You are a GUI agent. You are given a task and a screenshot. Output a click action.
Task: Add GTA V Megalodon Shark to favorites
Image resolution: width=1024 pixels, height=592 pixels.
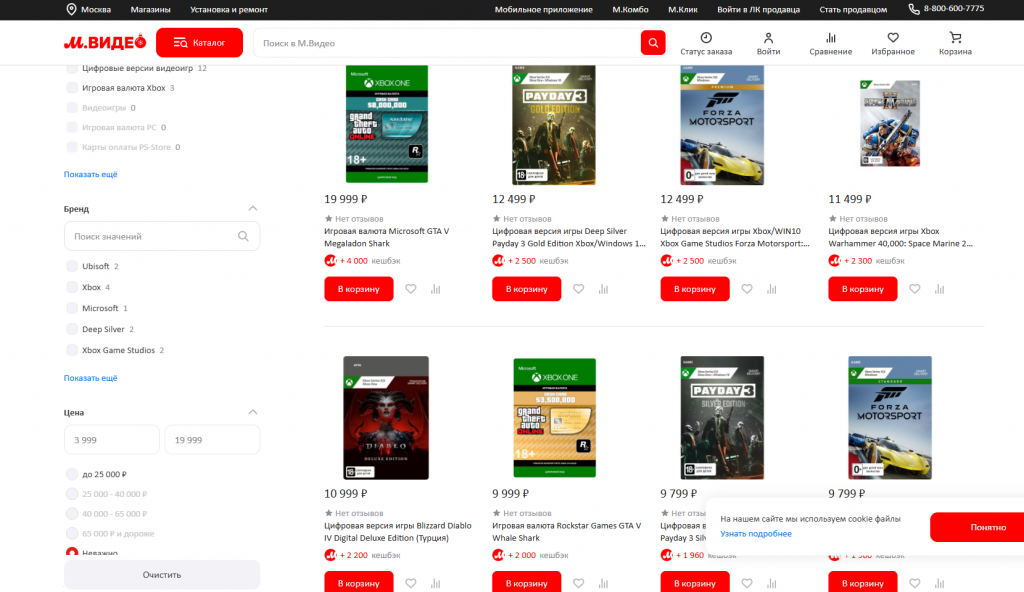[411, 289]
